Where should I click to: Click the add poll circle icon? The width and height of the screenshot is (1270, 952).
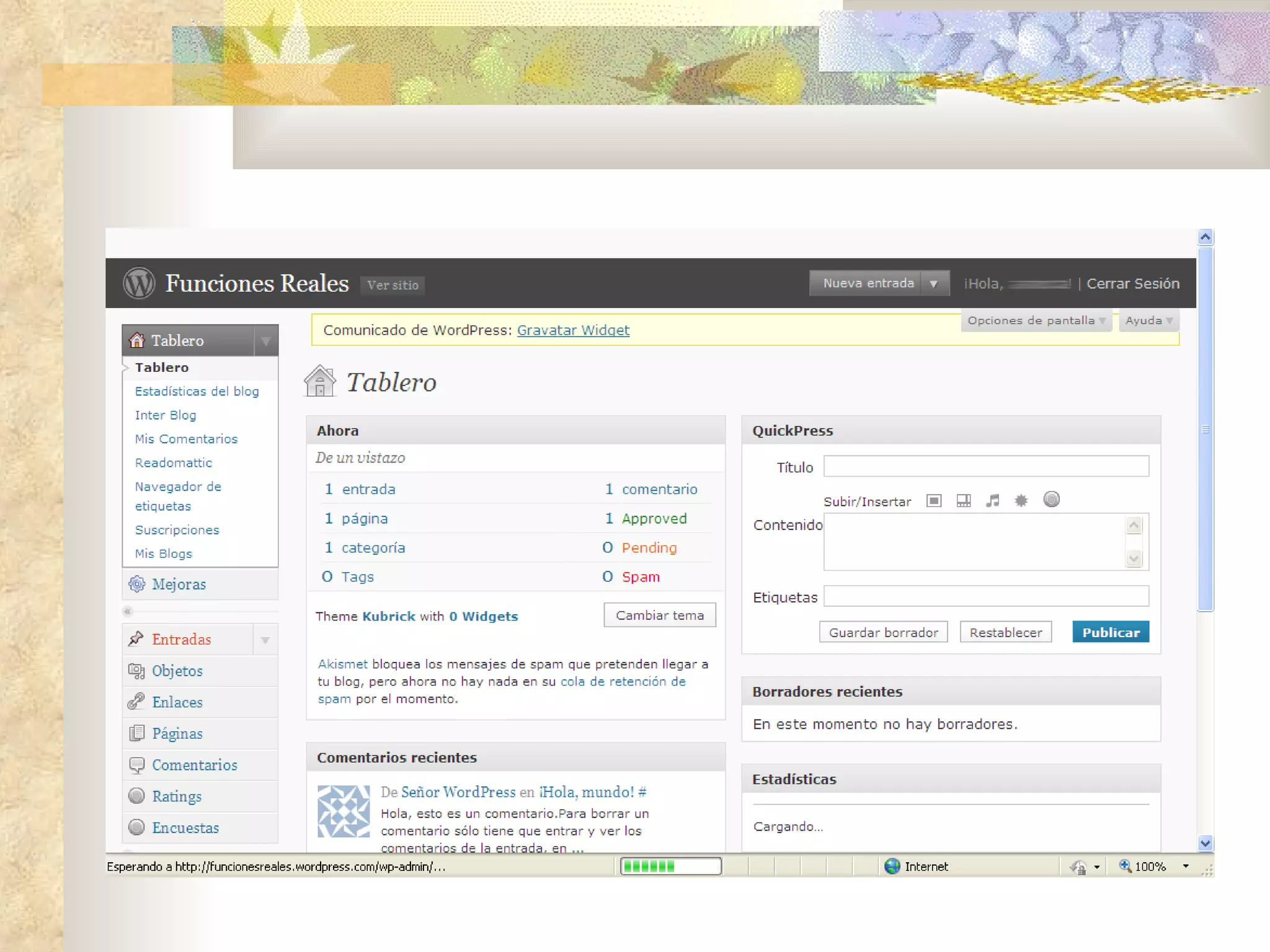click(x=1051, y=500)
